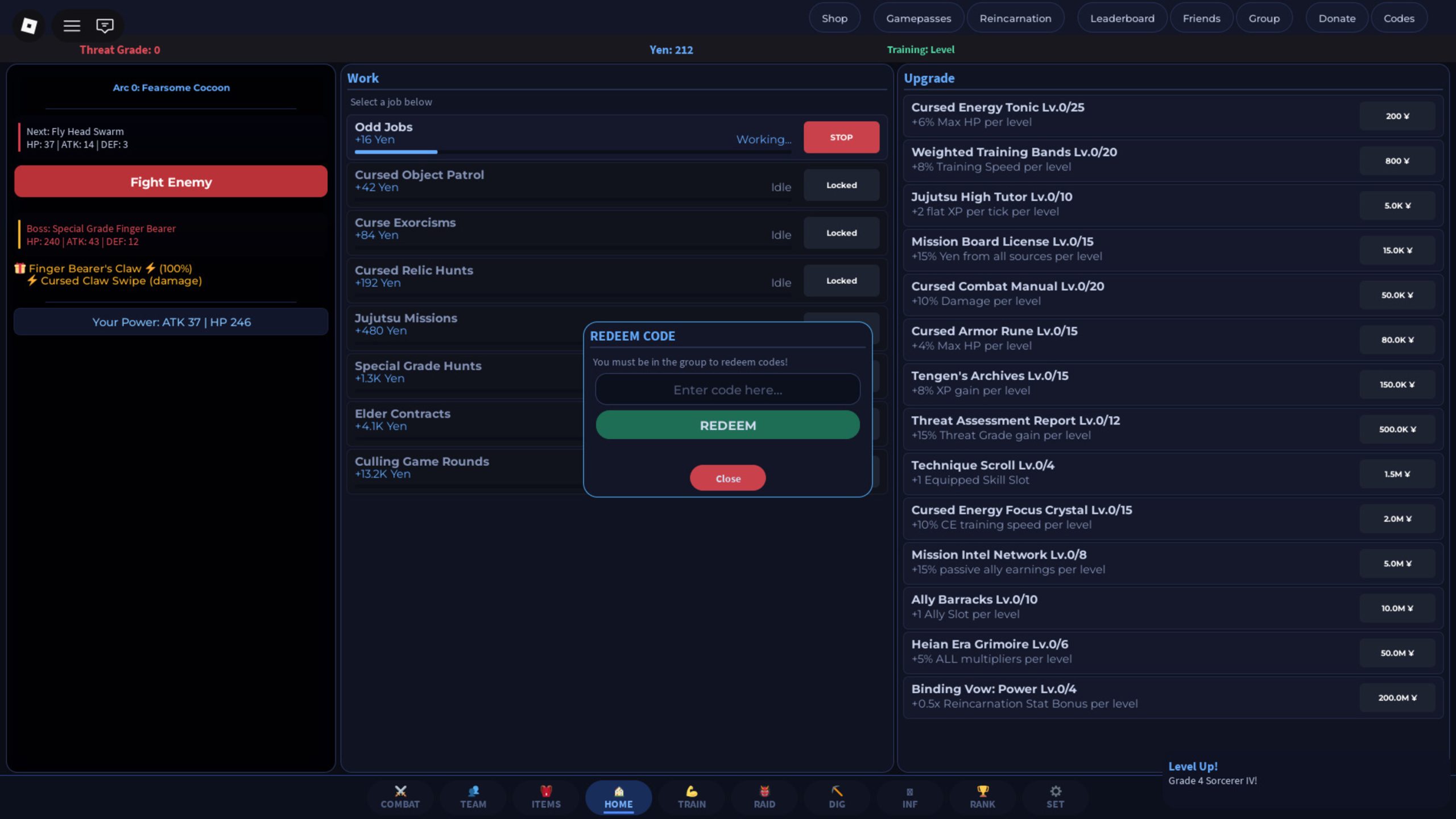The image size is (1456, 819).
Task: Open the Raid demon tab
Action: (764, 797)
